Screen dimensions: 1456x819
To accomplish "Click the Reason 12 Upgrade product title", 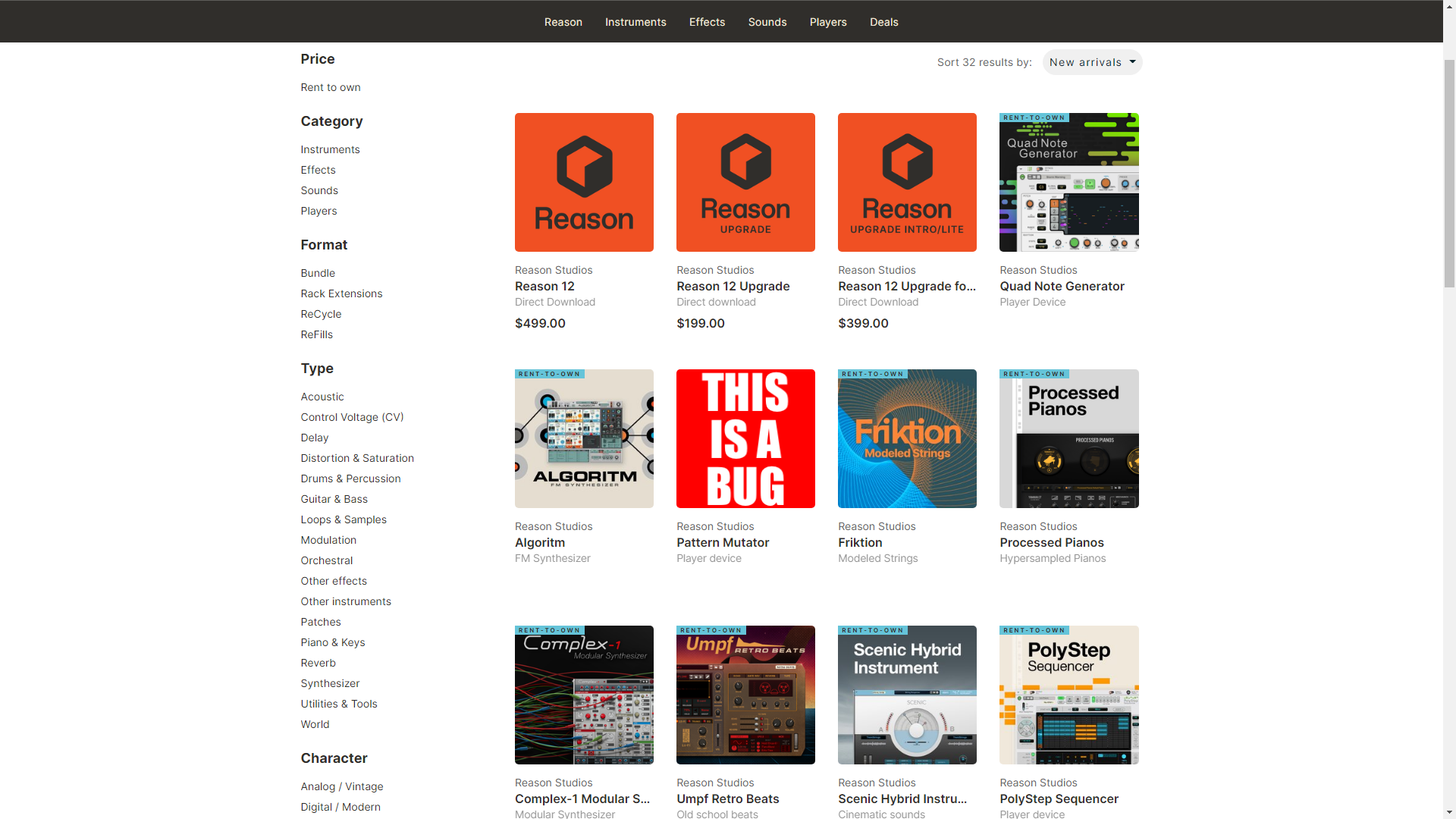I will (733, 286).
